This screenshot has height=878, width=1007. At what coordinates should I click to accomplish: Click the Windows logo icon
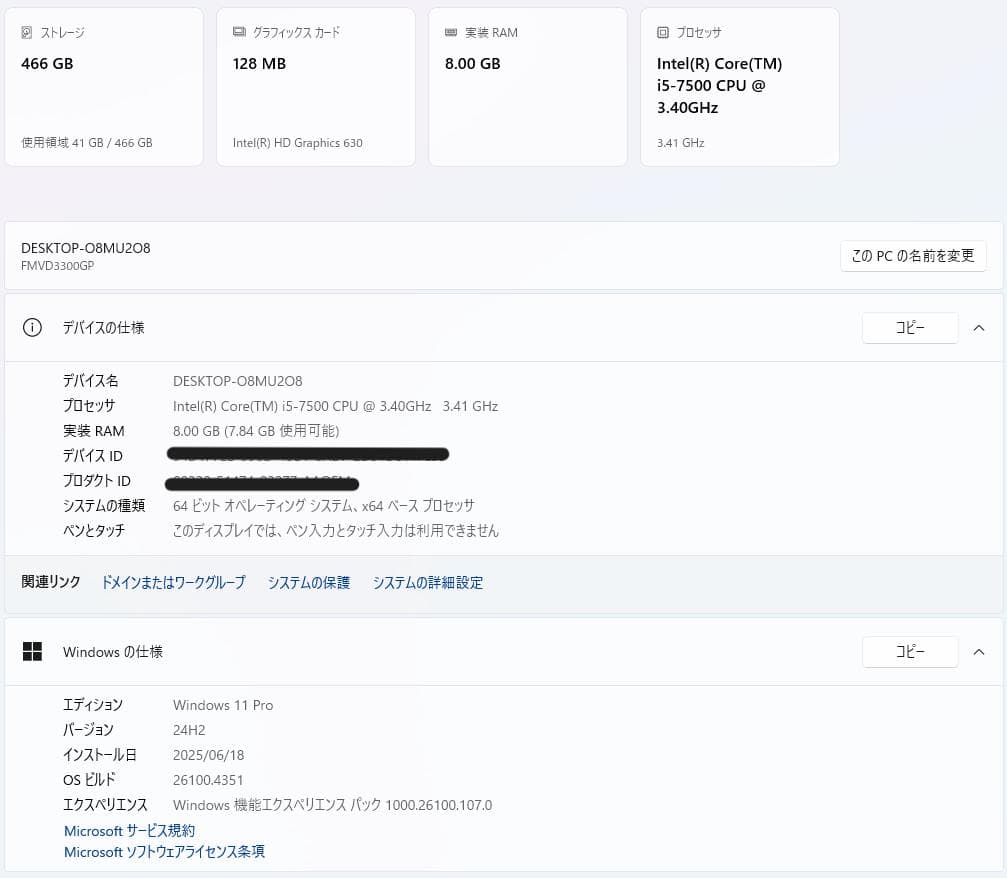click(x=32, y=652)
